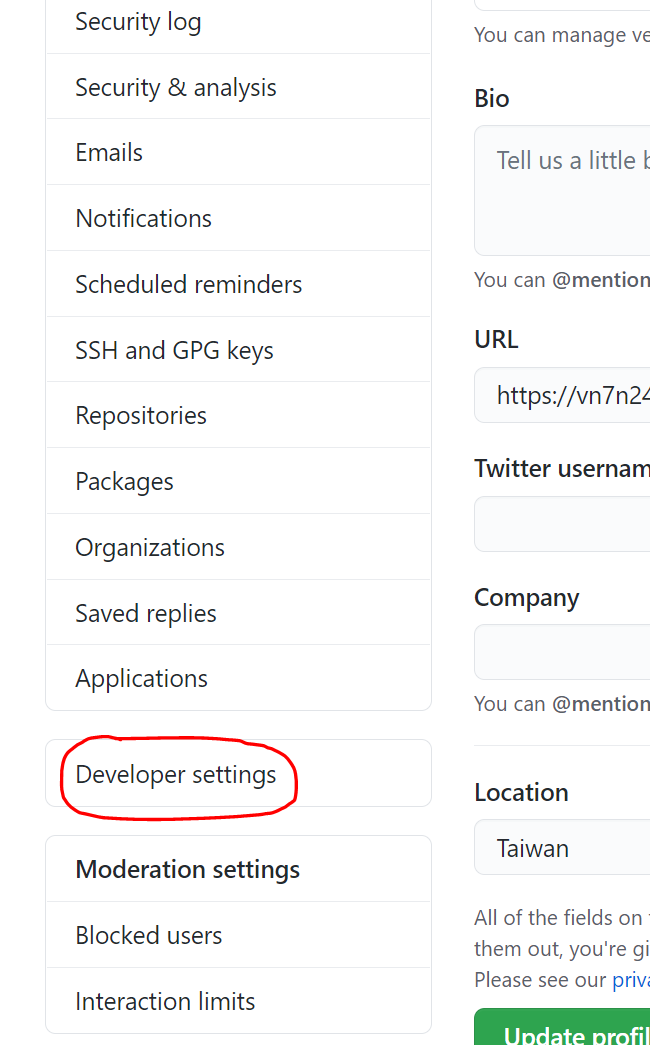Image resolution: width=650 pixels, height=1045 pixels.
Task: Focus the URL input field
Action: 562,395
